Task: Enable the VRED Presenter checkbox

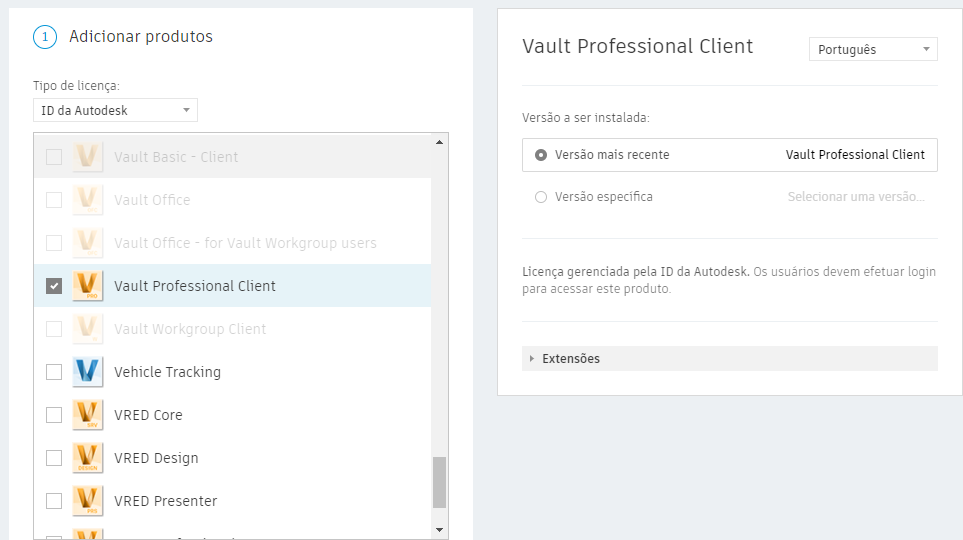Action: tap(54, 501)
